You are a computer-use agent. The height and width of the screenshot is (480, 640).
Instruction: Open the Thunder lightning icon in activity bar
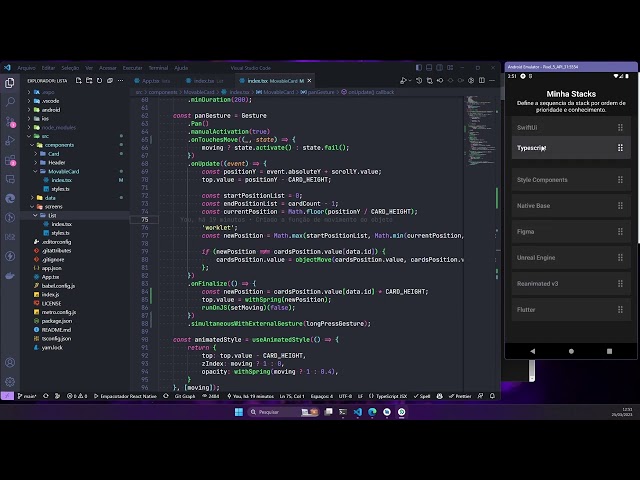[10, 256]
